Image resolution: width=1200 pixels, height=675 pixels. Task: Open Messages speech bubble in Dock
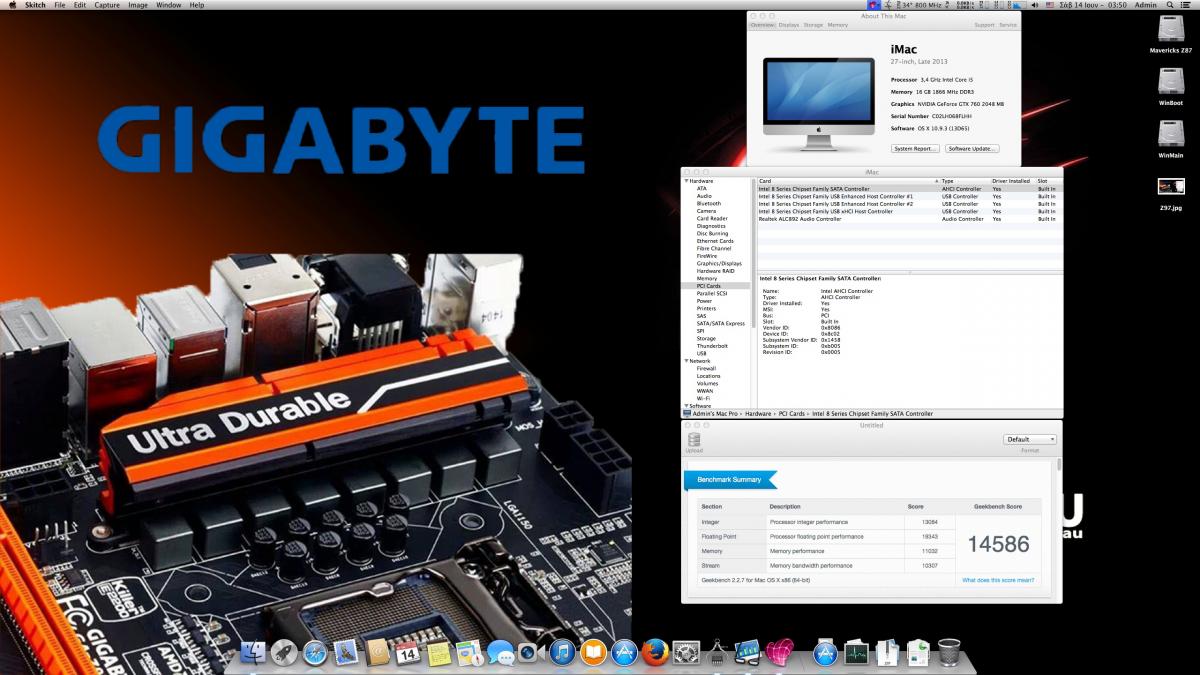(x=500, y=653)
